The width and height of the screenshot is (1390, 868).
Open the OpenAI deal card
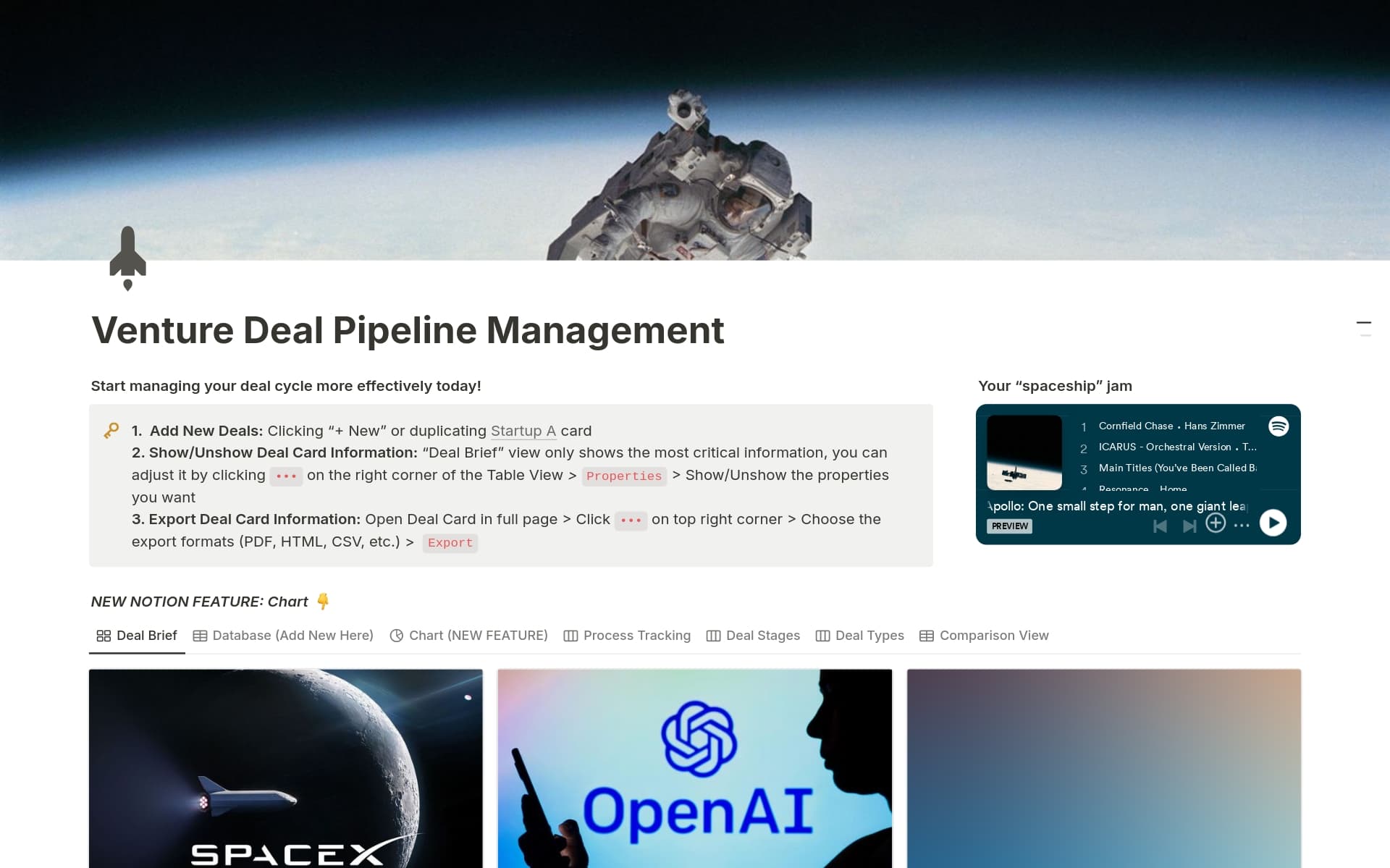pos(694,769)
